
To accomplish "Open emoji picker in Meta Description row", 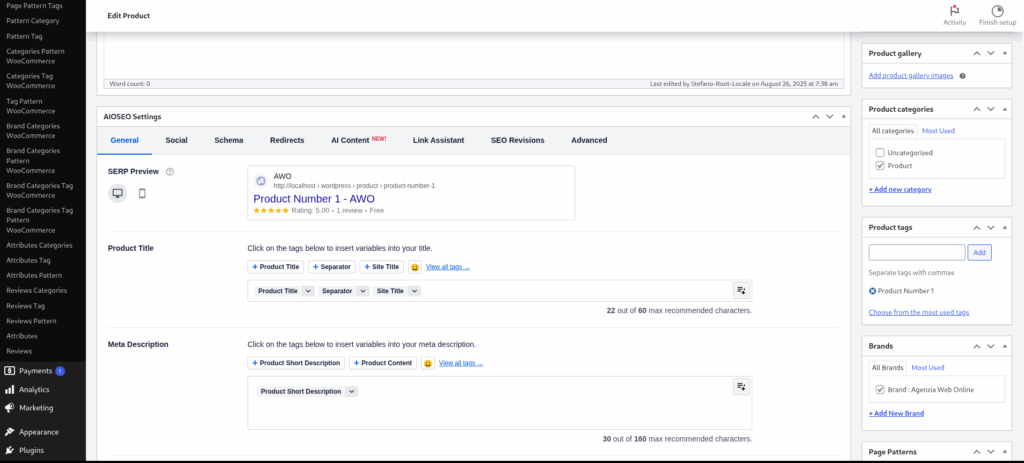I will pos(428,363).
